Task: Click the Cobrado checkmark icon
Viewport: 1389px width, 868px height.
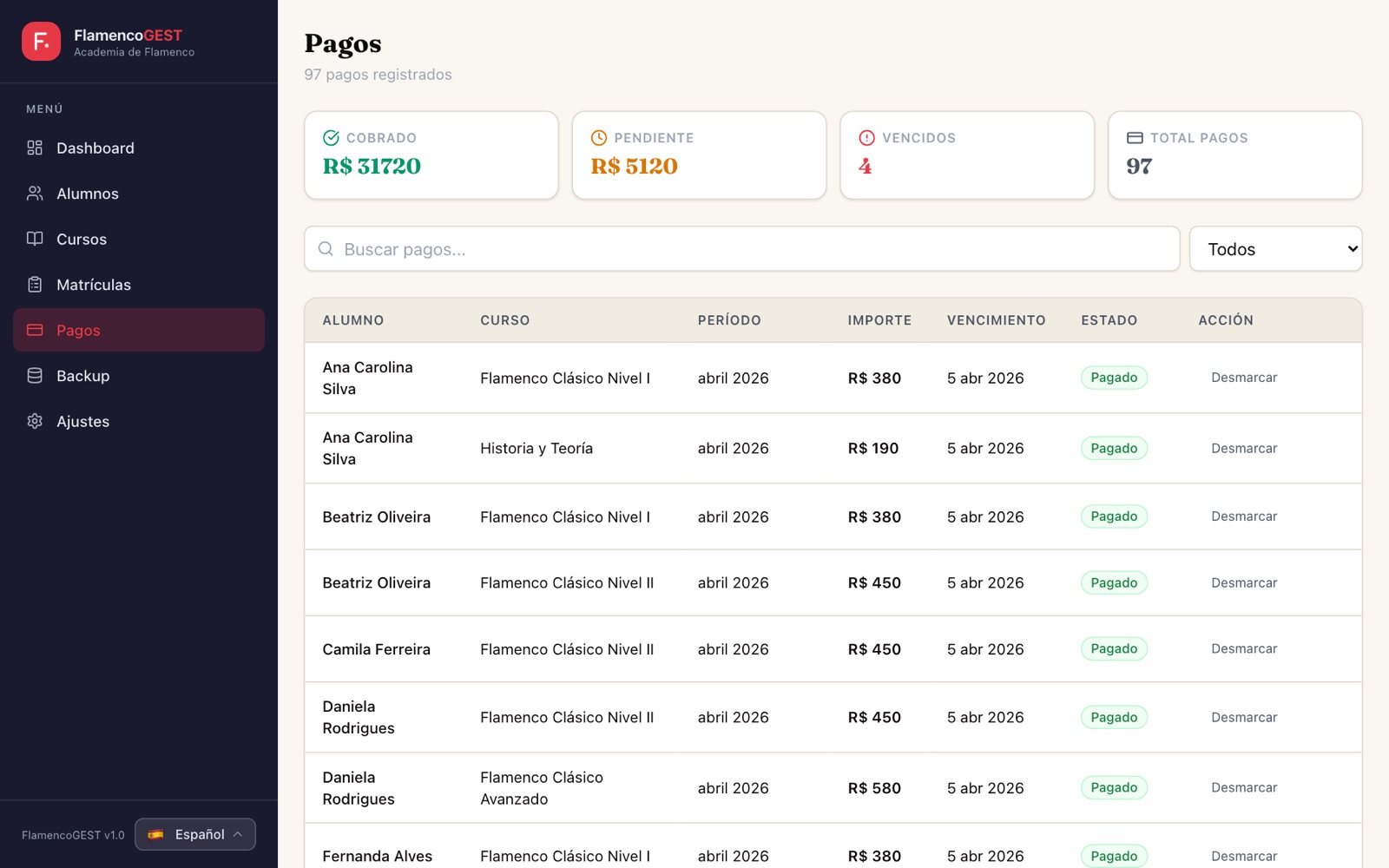Action: [x=331, y=138]
